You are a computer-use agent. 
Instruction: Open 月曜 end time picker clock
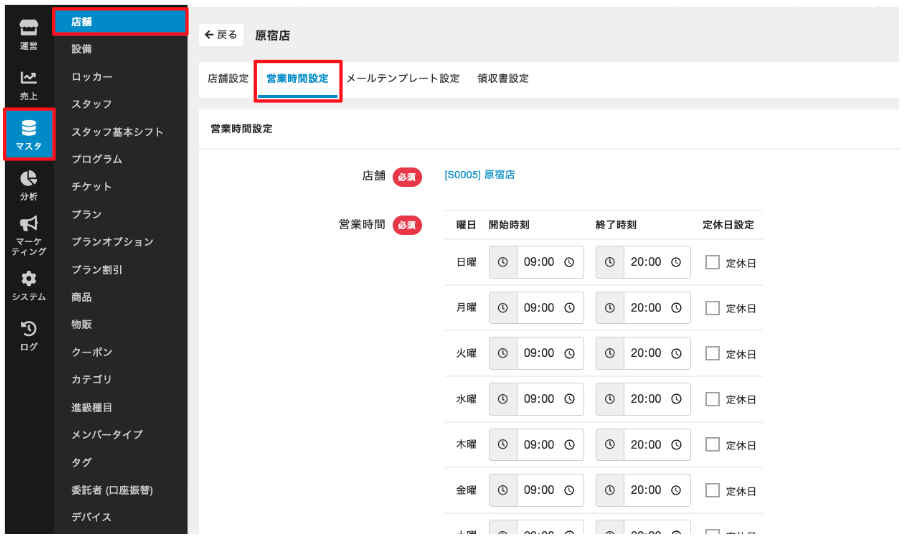(676, 308)
